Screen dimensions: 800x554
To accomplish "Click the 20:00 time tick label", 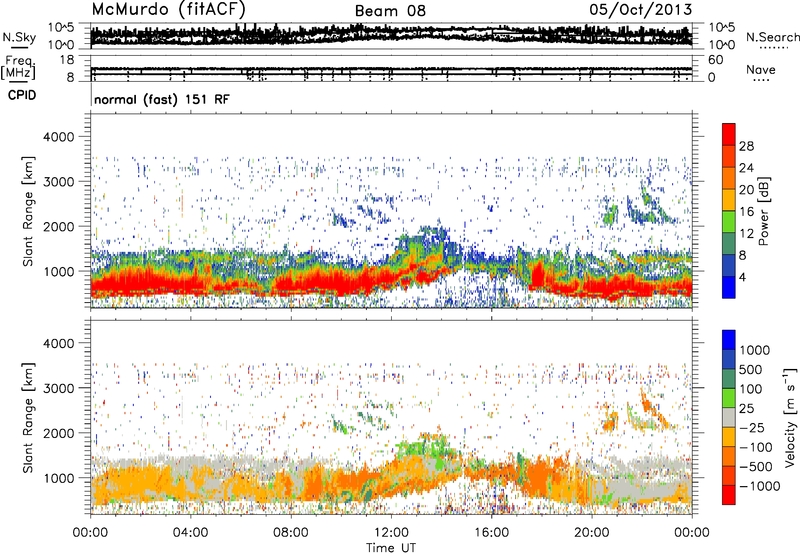I will 591,533.
